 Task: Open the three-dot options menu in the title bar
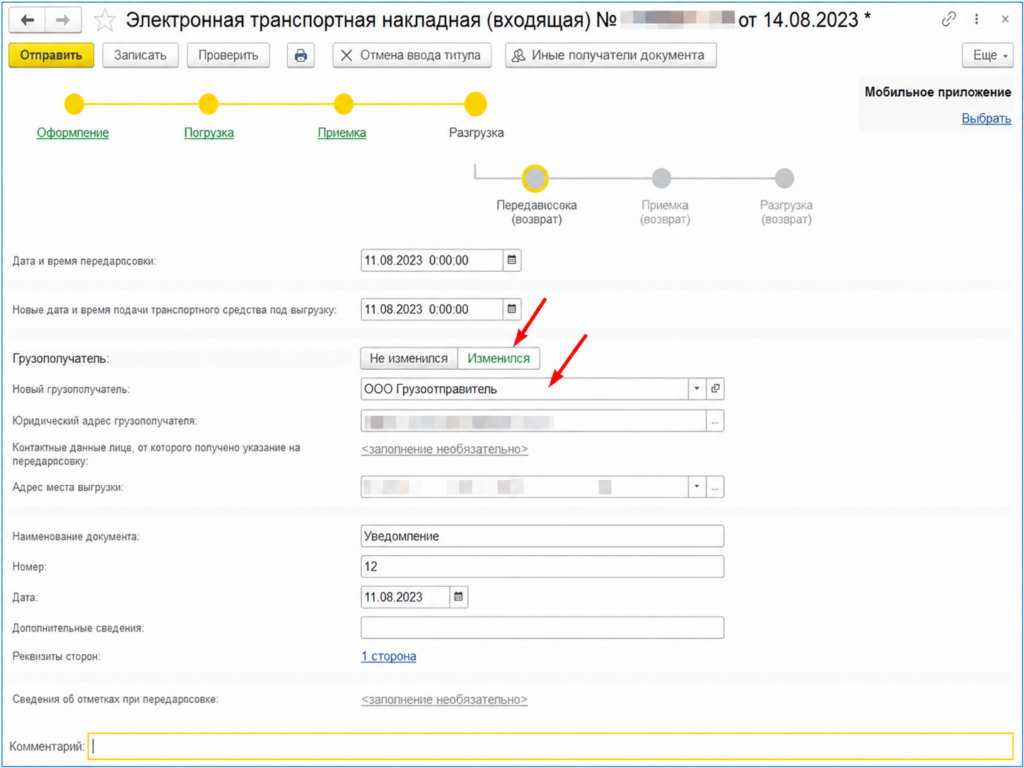tap(977, 20)
